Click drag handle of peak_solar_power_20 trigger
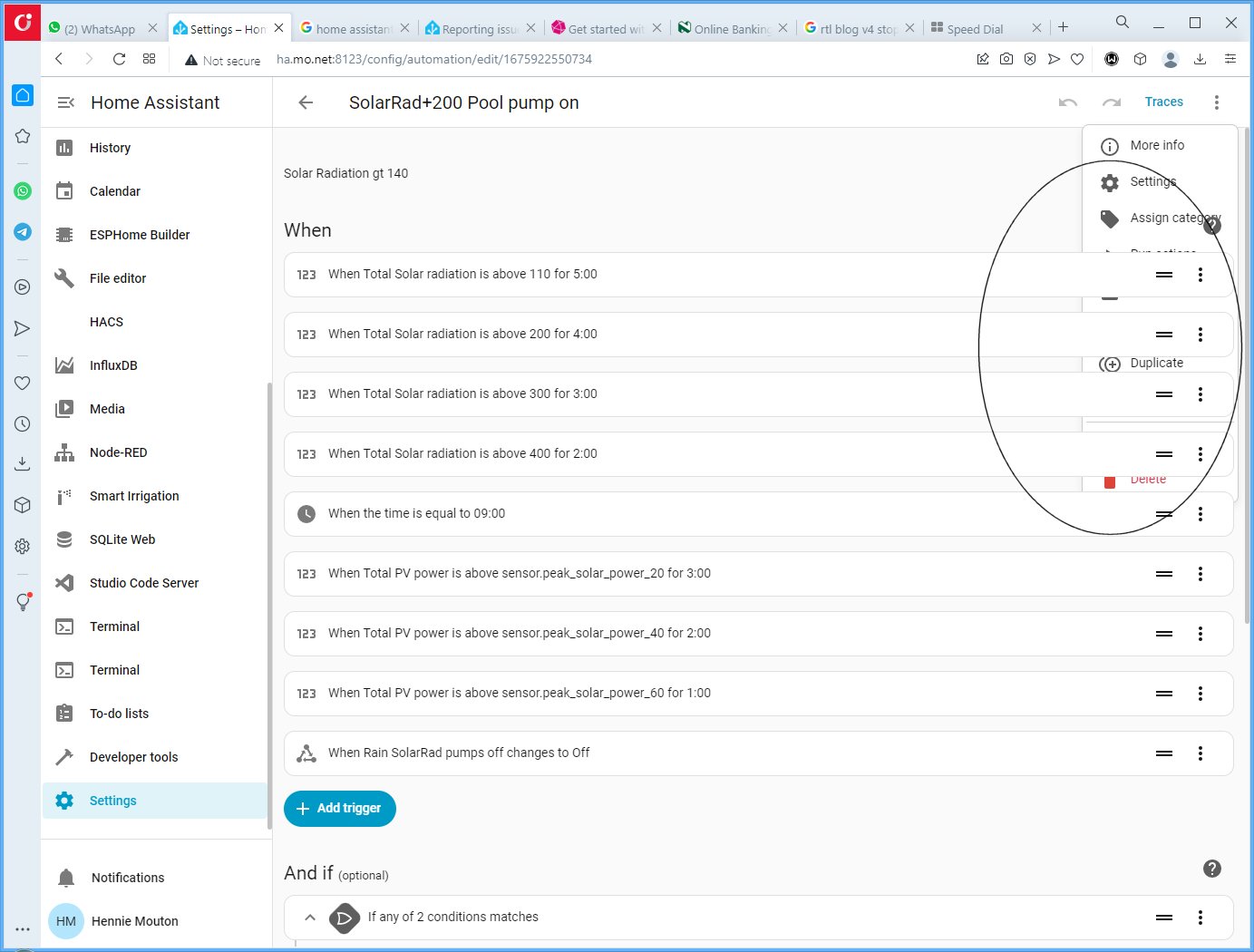Viewport: 1254px width, 952px height. coord(1164,574)
